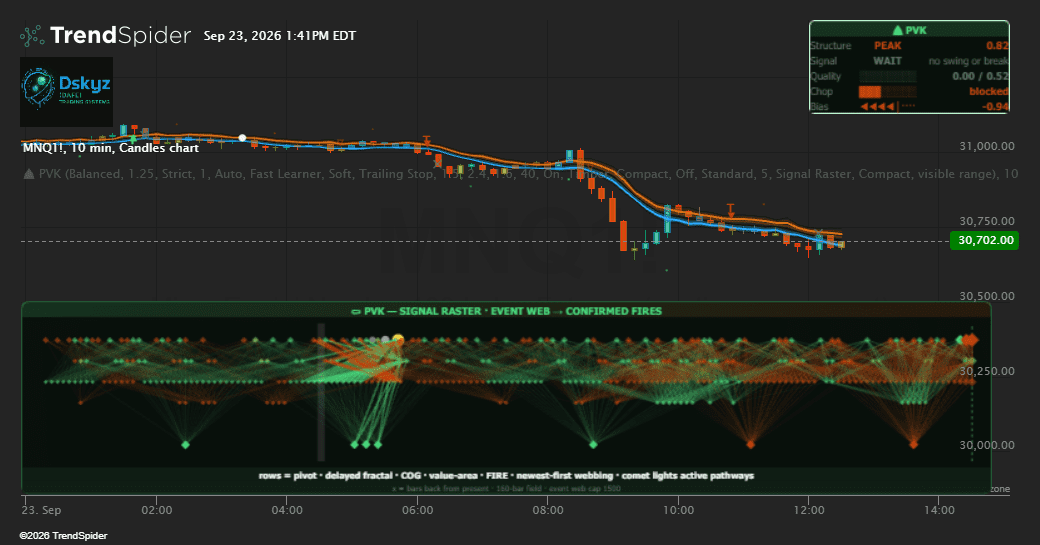Click the large orange diamond at raster's right edge
Screen dimensions: 1040x545
coord(970,340)
